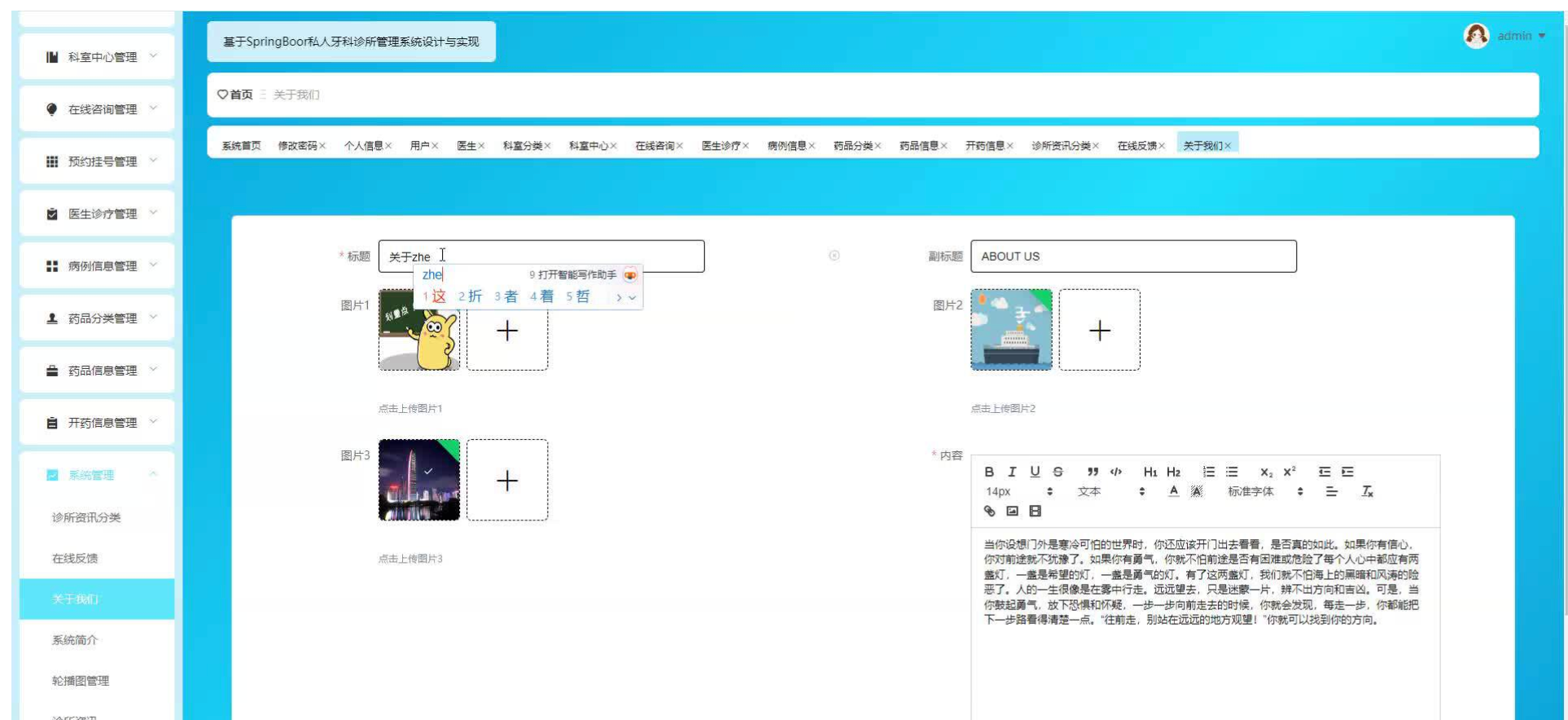
Task: Apply the H1 heading style
Action: pos(1150,472)
